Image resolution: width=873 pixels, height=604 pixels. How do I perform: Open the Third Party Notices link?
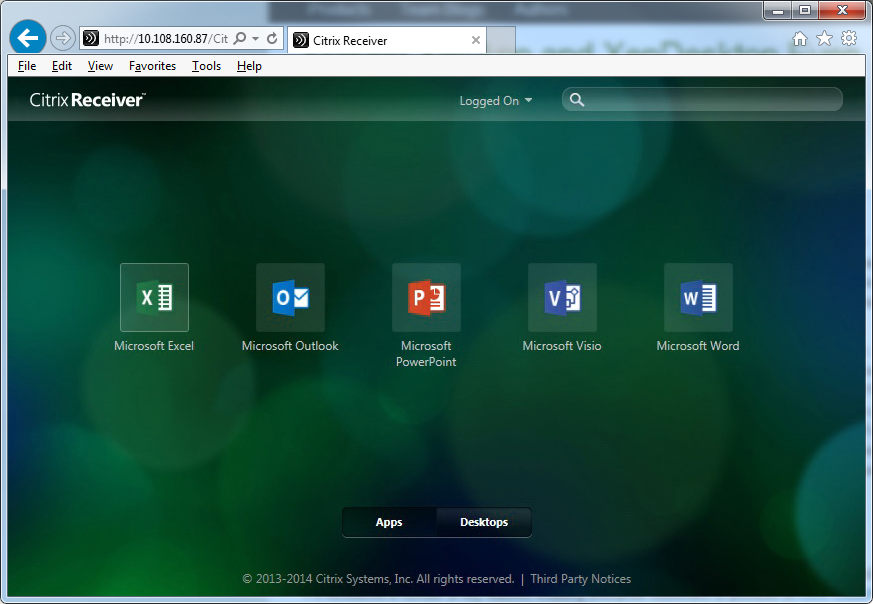(x=580, y=579)
